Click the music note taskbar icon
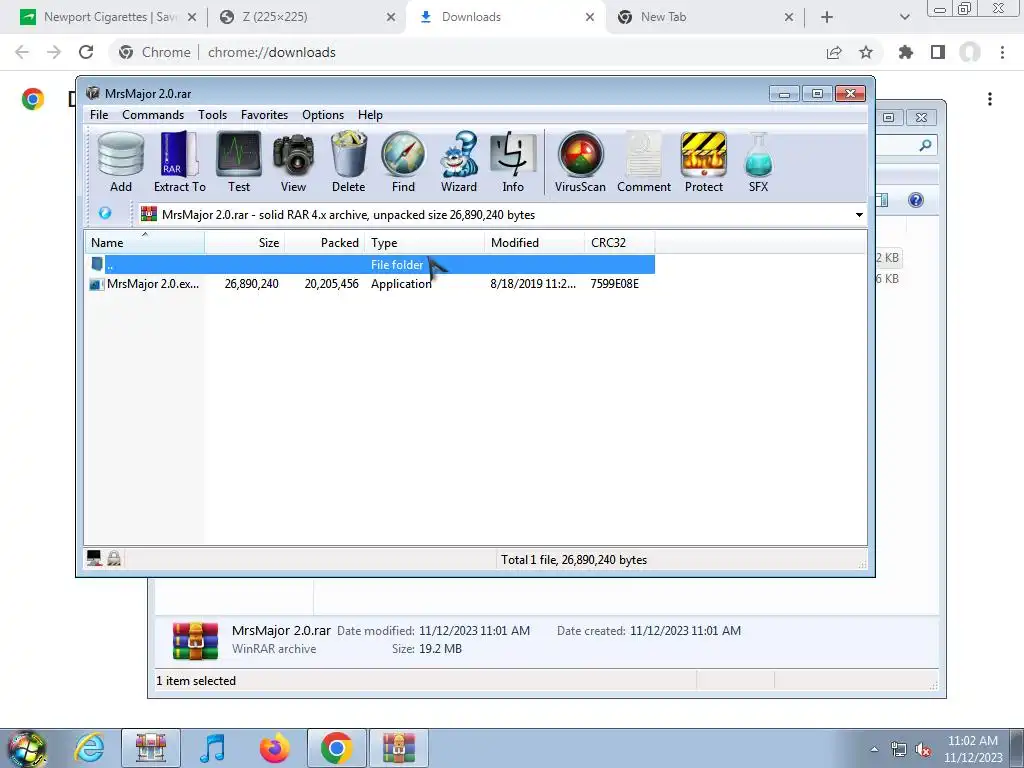1024x768 pixels. coord(212,748)
